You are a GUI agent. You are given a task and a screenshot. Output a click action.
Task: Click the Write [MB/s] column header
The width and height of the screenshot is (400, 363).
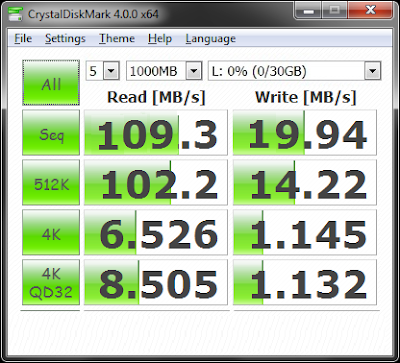pos(306,98)
